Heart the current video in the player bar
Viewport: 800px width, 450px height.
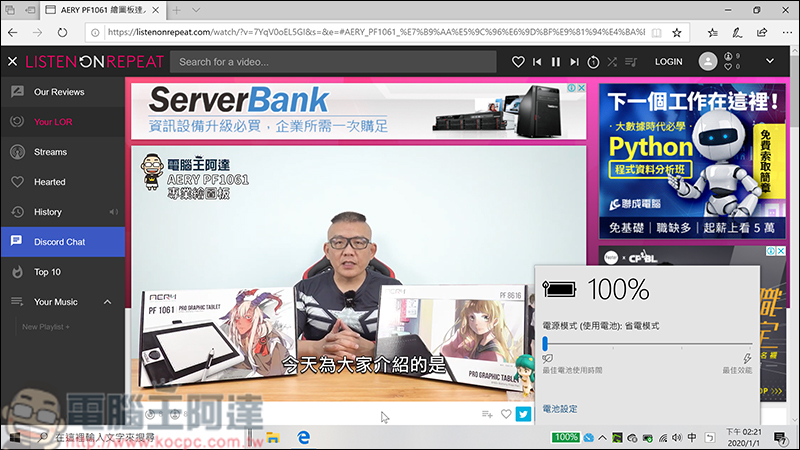518,62
